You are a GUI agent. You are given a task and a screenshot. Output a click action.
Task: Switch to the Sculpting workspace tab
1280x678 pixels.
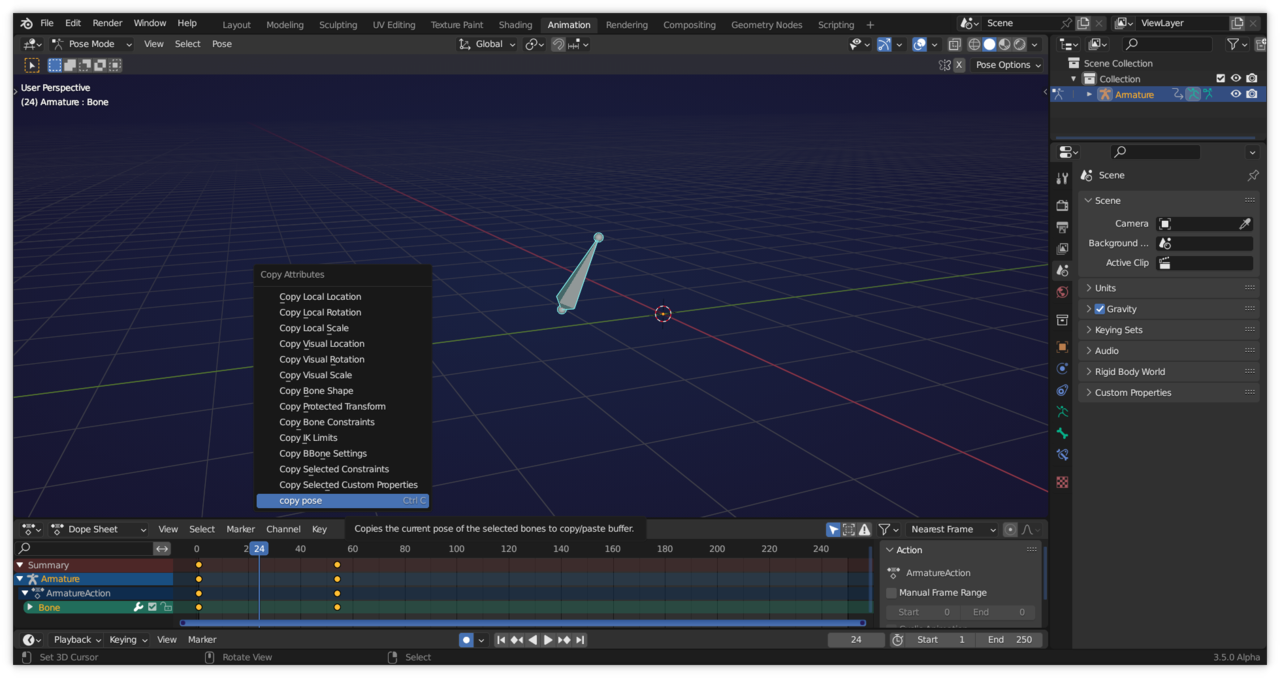pos(338,25)
